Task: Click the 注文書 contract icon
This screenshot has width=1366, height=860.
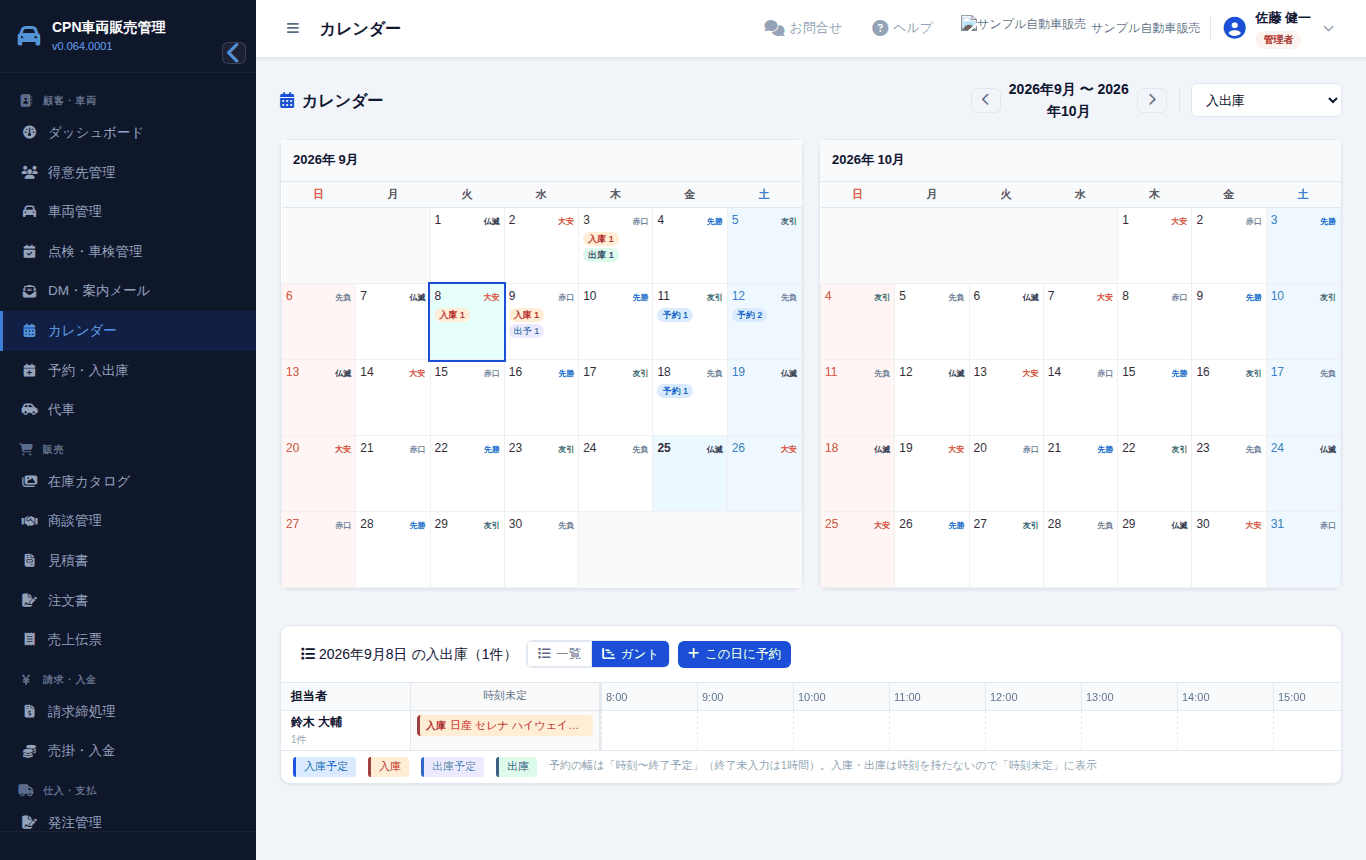Action: pyautogui.click(x=29, y=600)
